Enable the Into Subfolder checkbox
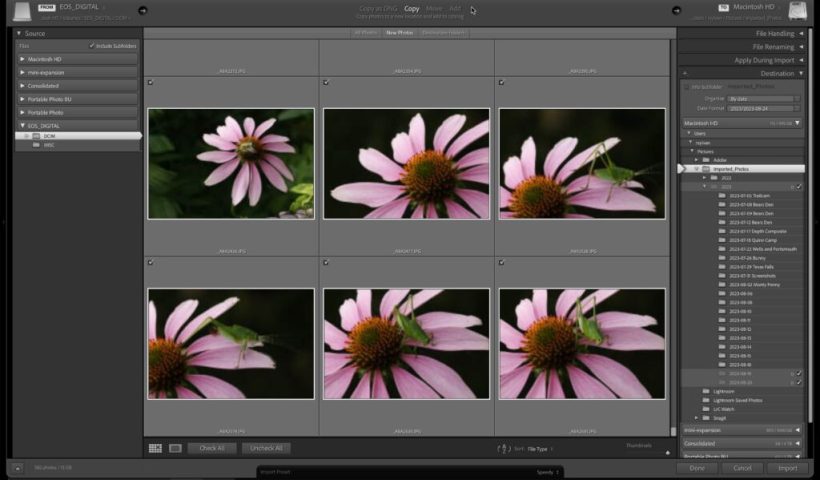This screenshot has height=480, width=820. point(686,87)
